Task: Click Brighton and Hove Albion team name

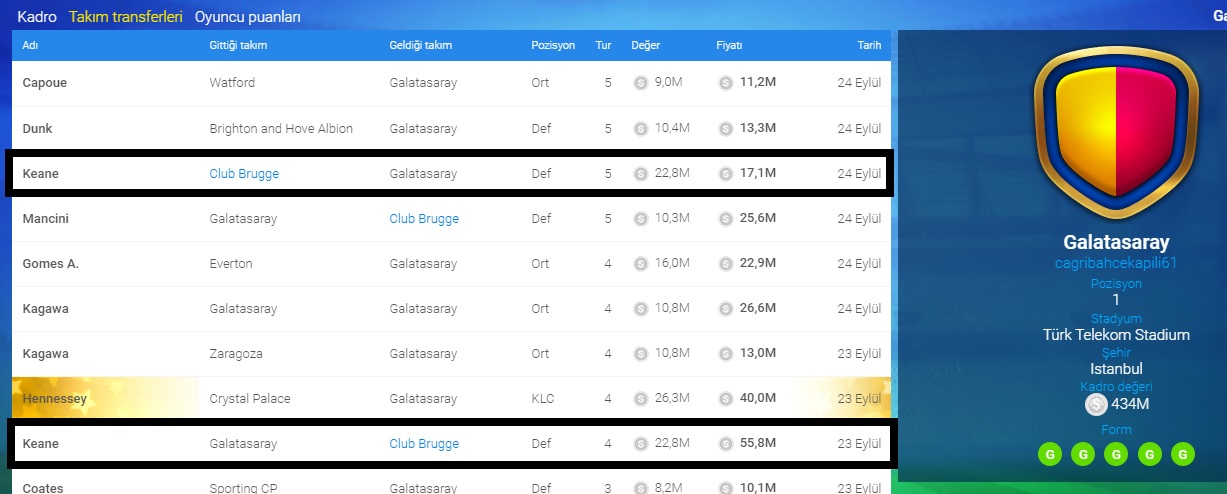Action: (281, 129)
